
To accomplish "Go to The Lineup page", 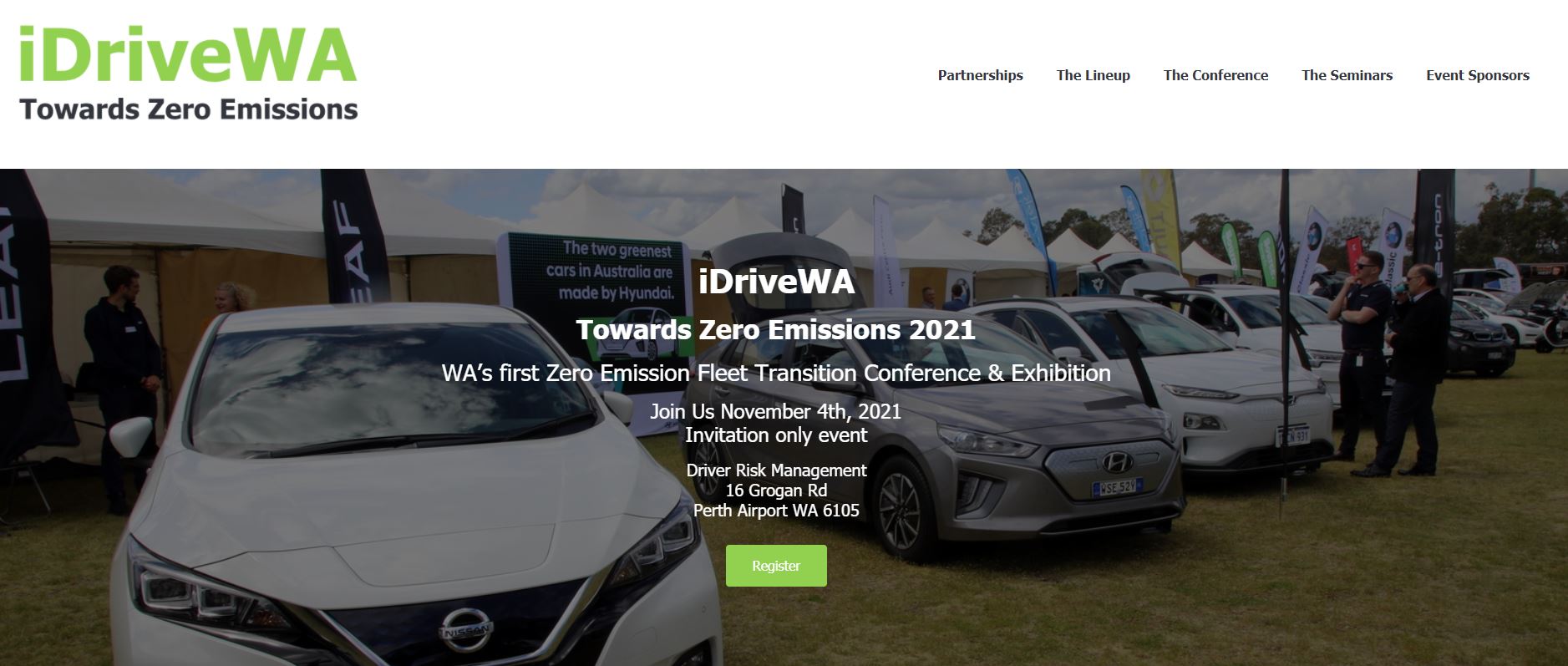I will [1093, 75].
